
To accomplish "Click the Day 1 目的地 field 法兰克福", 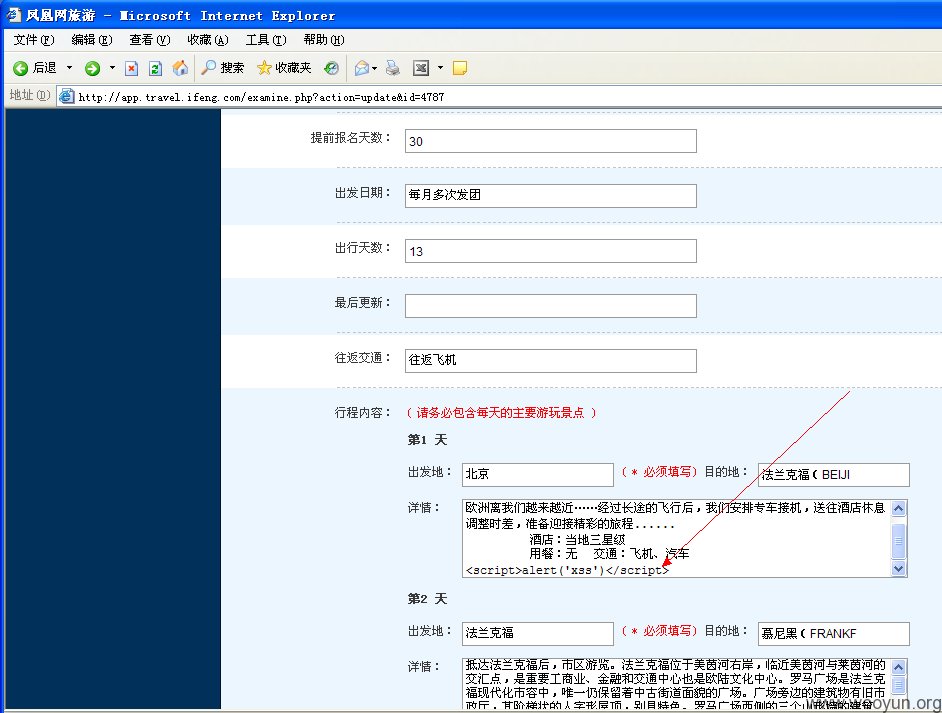I will point(834,475).
